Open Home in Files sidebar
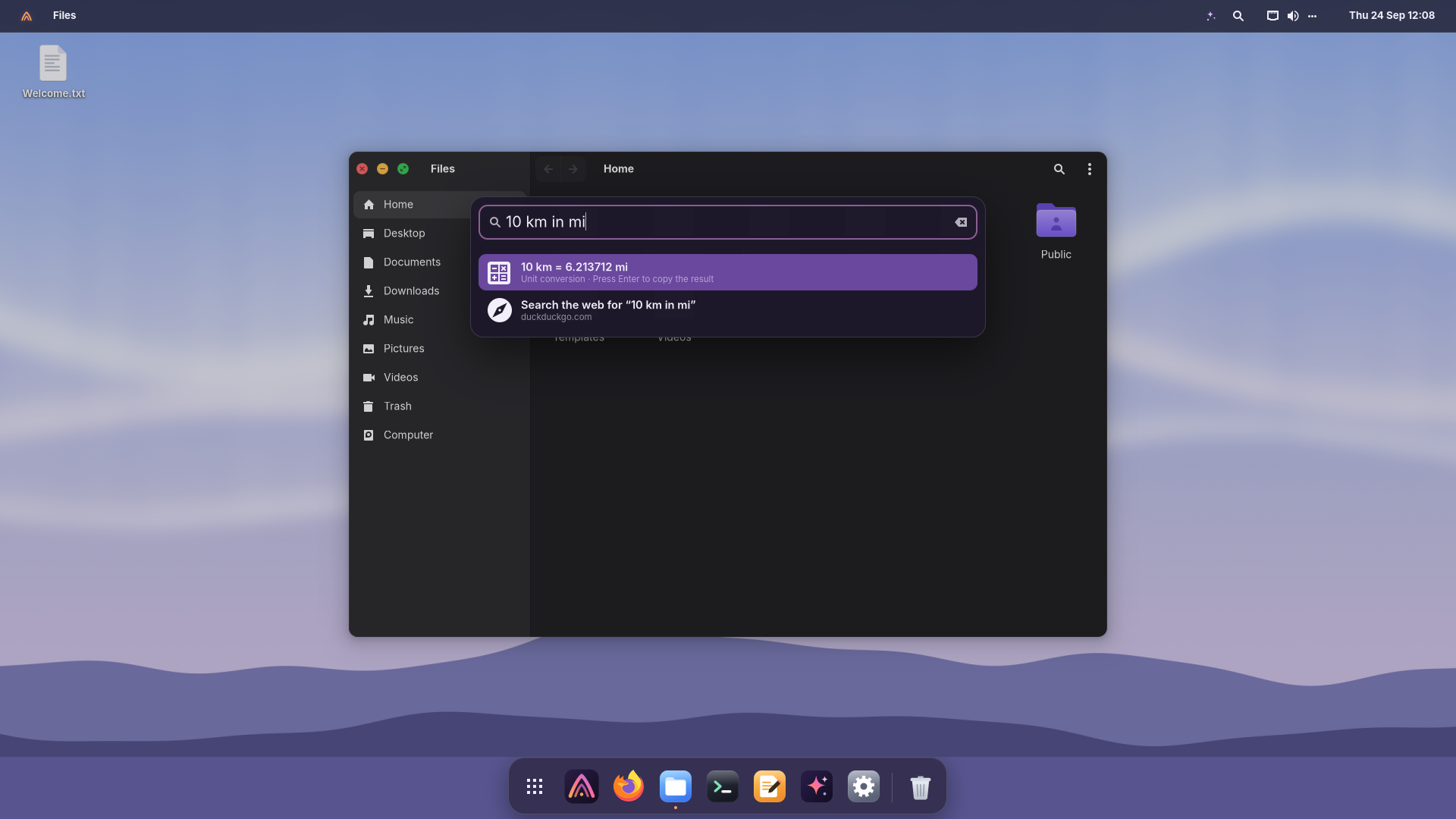Image resolution: width=1456 pixels, height=819 pixels. point(413,205)
